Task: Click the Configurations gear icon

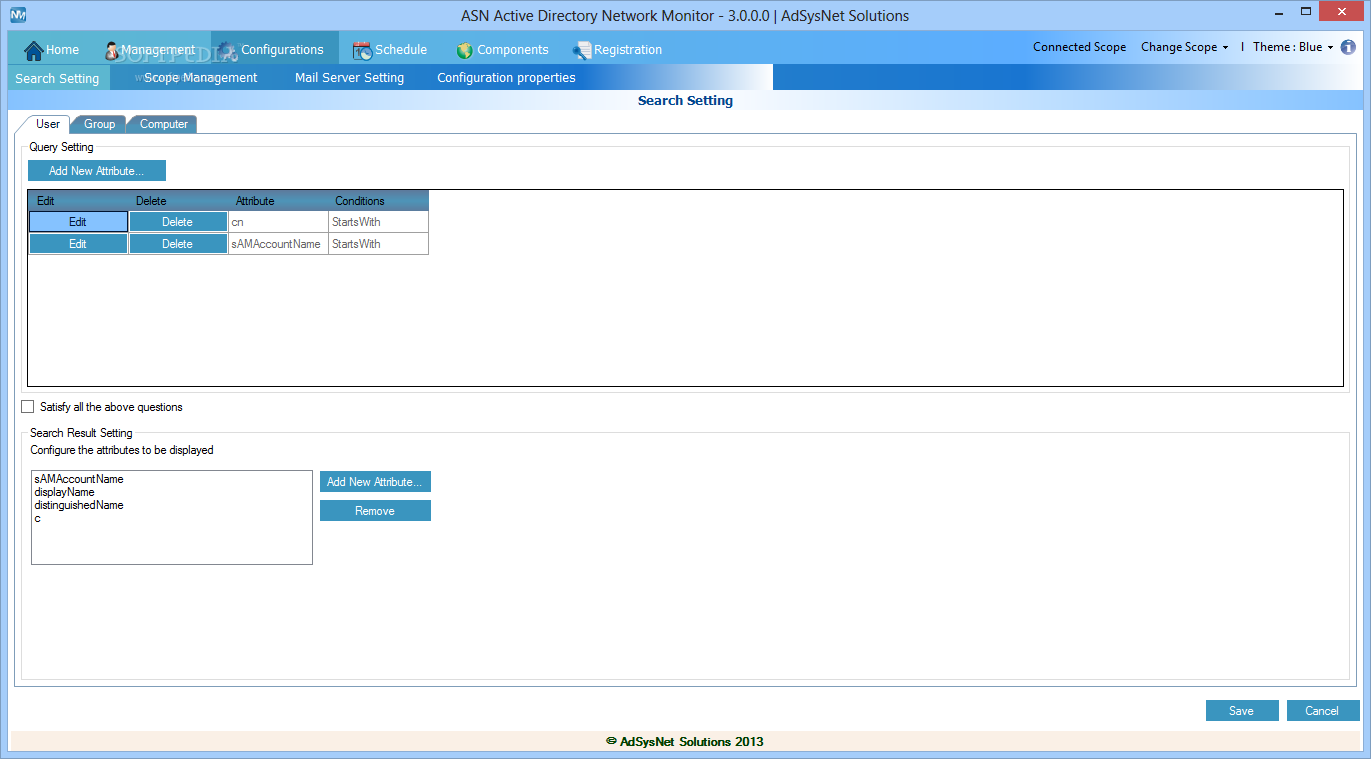Action: point(227,50)
